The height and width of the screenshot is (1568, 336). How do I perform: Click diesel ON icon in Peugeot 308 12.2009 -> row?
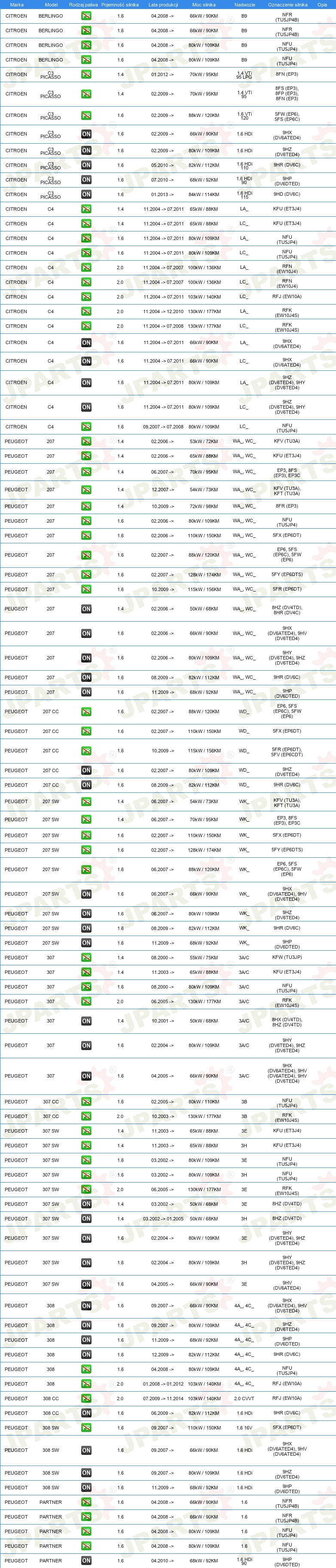[86, 1354]
